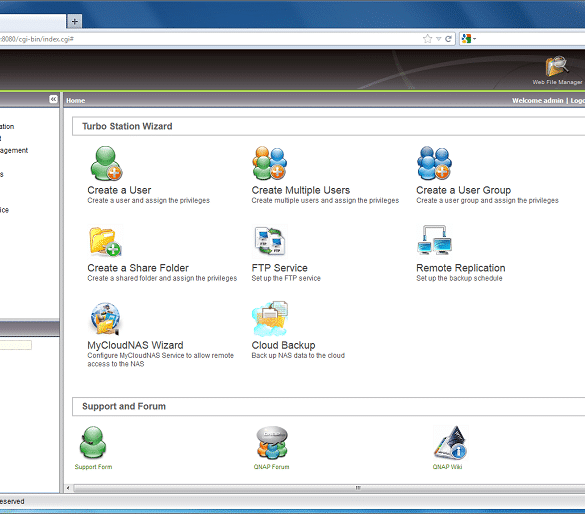Click the QNAP Forum label

[272, 467]
